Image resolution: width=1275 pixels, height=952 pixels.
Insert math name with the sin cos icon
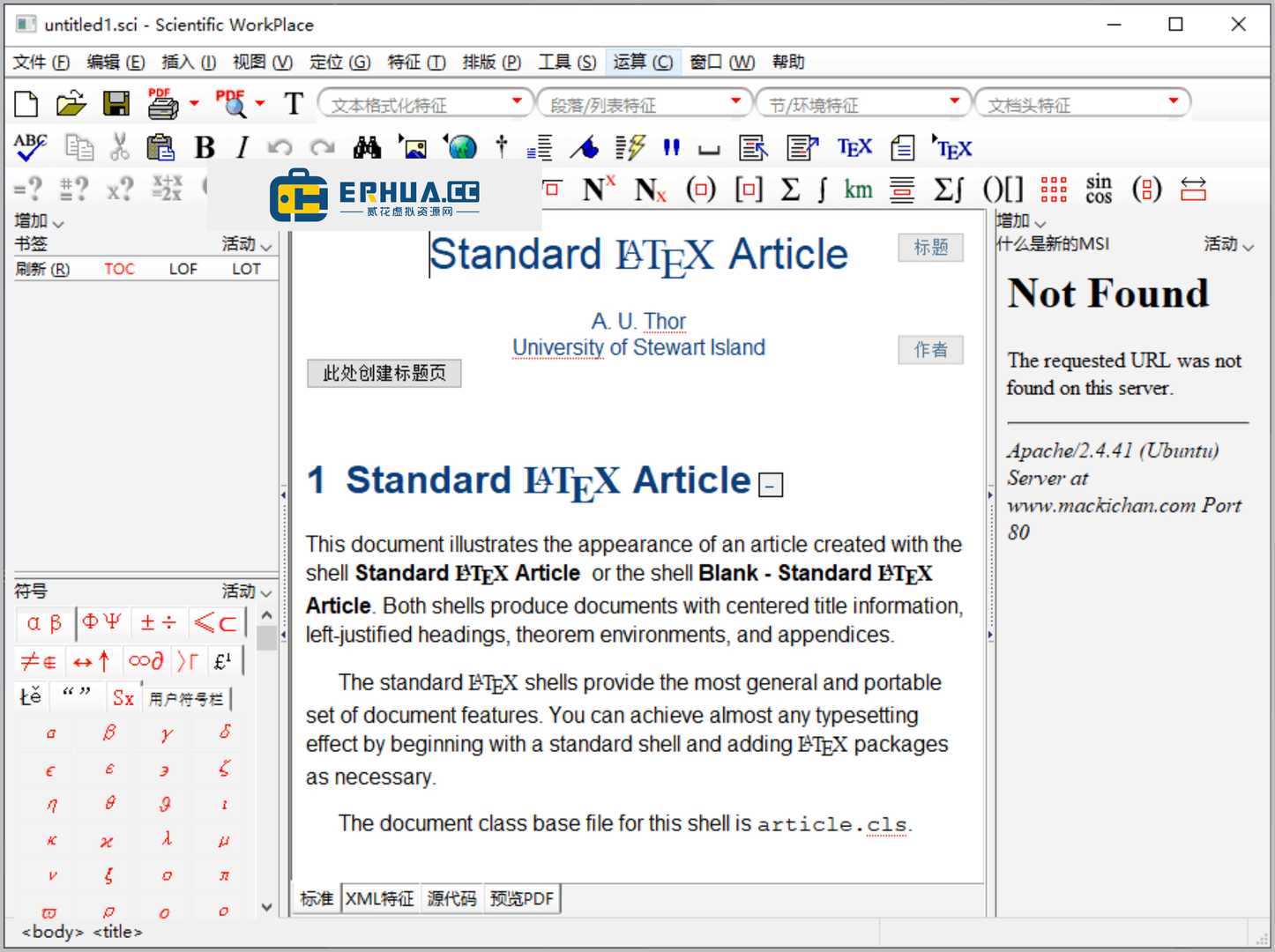(1099, 189)
